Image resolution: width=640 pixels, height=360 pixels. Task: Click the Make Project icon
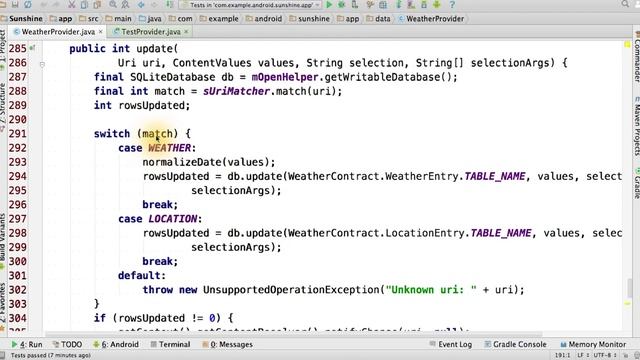click(x=169, y=4)
